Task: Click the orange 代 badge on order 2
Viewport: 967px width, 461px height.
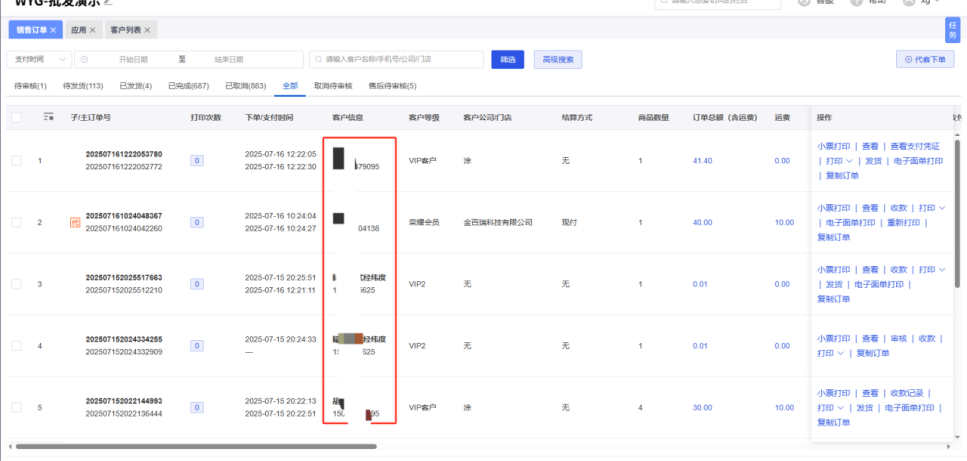Action: tap(74, 222)
